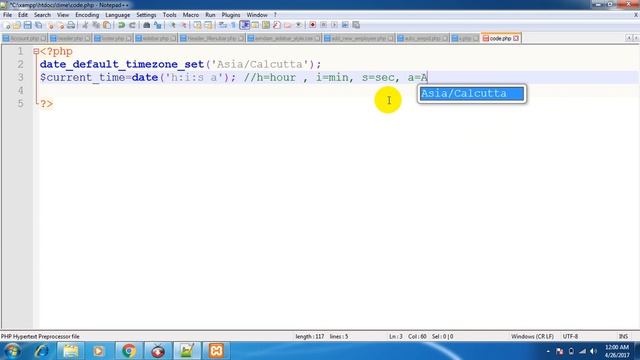Click the macro stop recording icon
This screenshot has height=360, width=640.
[x=323, y=25]
